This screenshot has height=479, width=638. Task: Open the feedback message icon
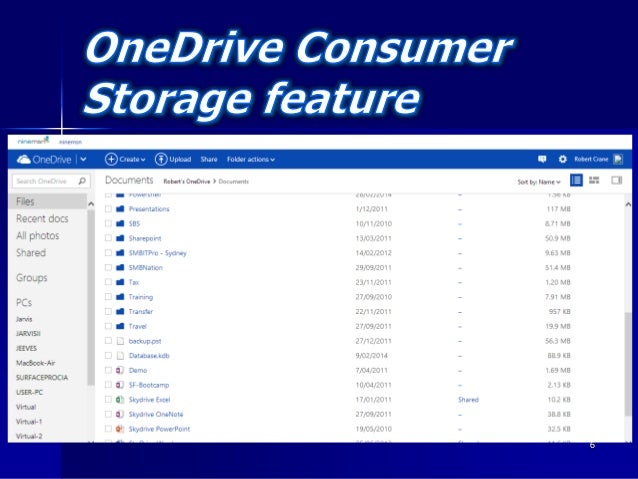pos(542,160)
